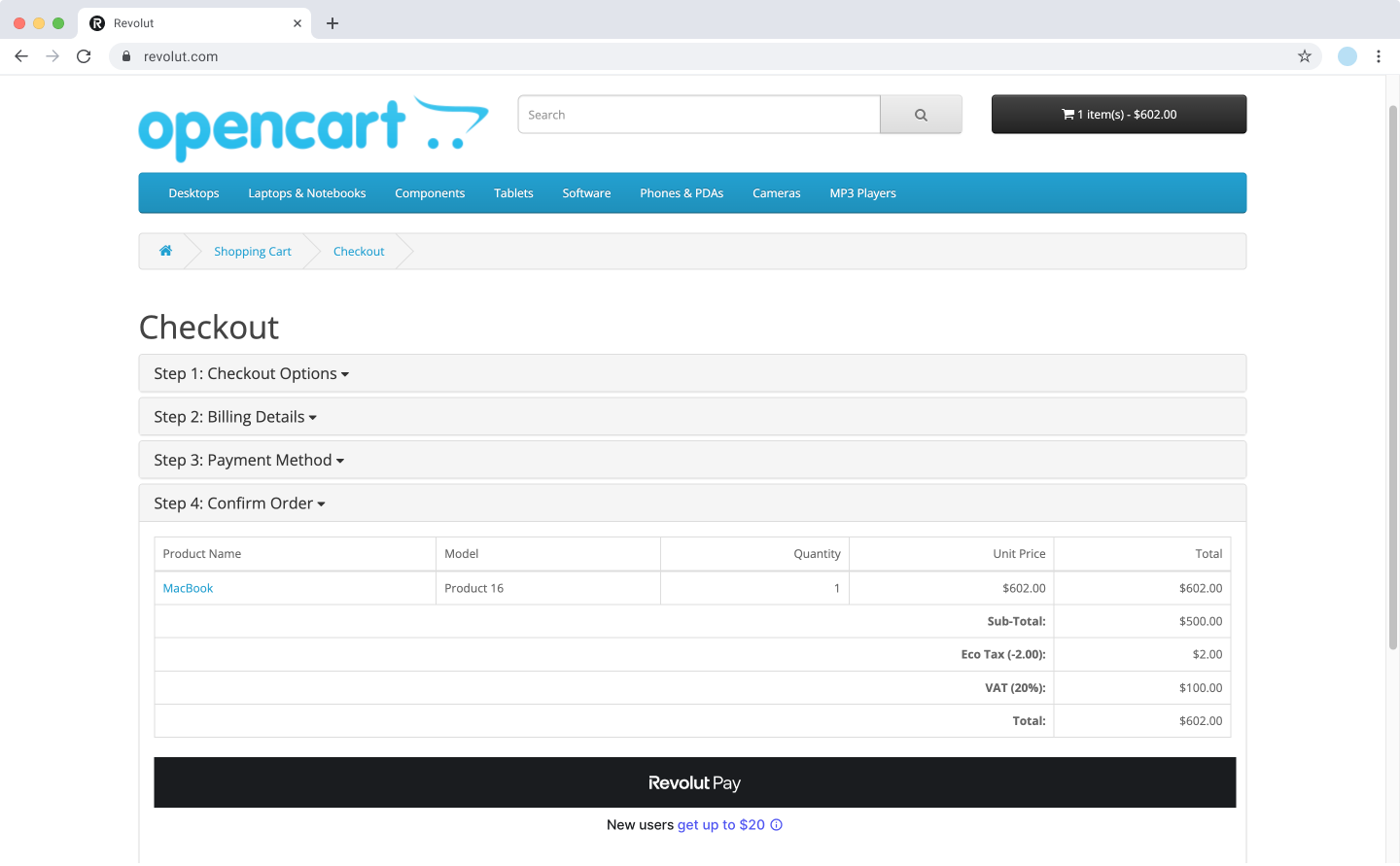The height and width of the screenshot is (866, 1400).
Task: Open the MacBook product link
Action: pos(188,589)
